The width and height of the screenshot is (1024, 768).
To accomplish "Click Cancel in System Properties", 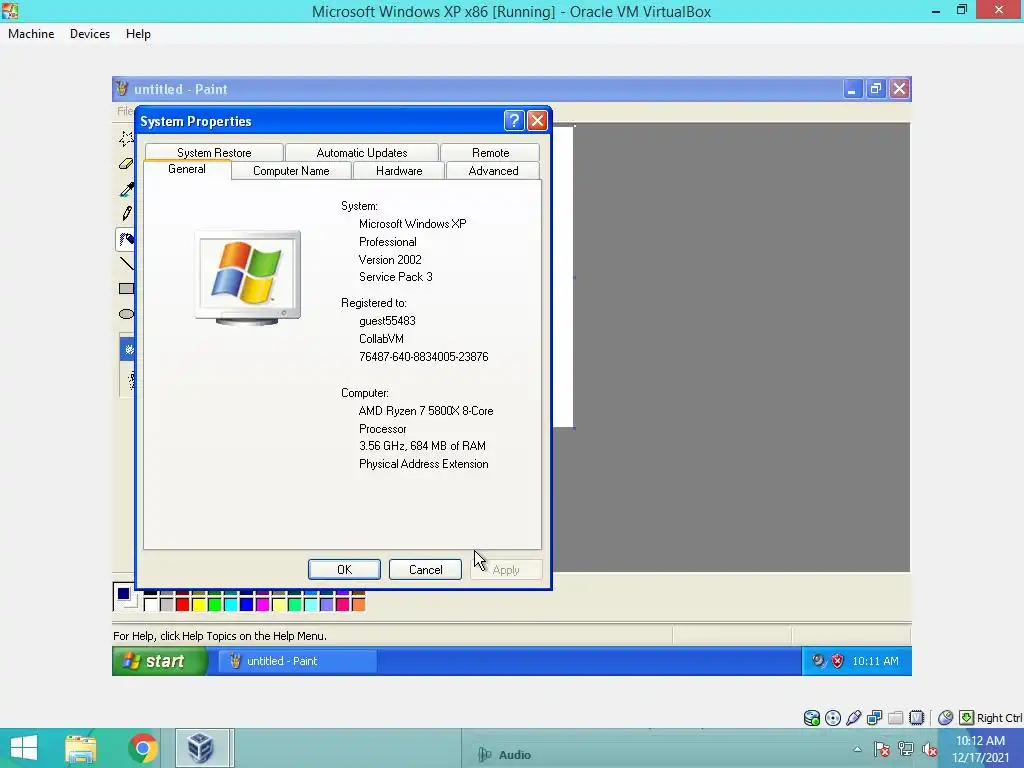I will 425,569.
